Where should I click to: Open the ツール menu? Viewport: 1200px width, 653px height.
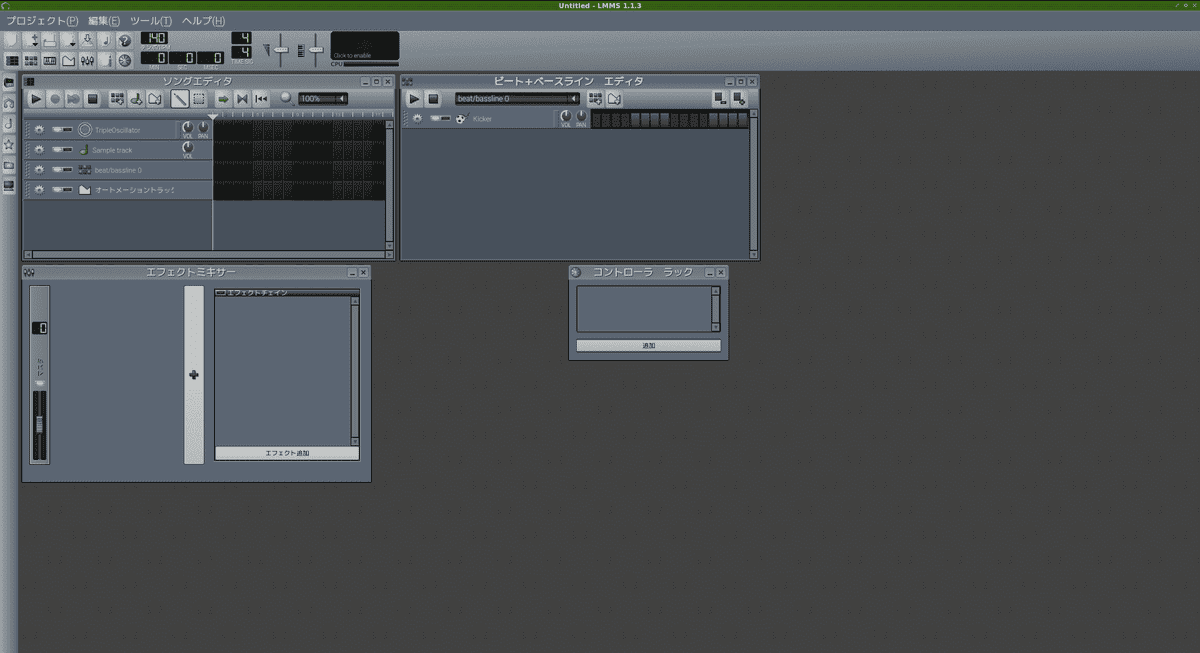point(151,21)
